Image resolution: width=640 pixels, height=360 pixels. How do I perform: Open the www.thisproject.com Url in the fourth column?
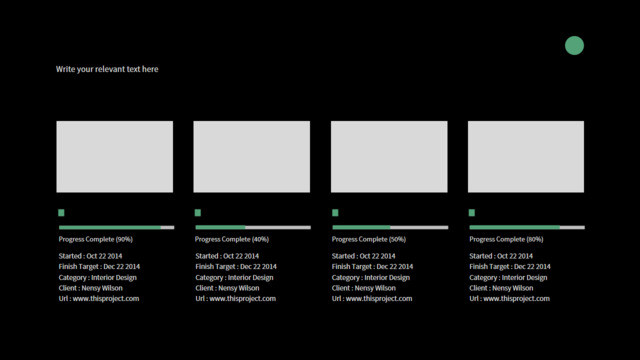pos(516,298)
